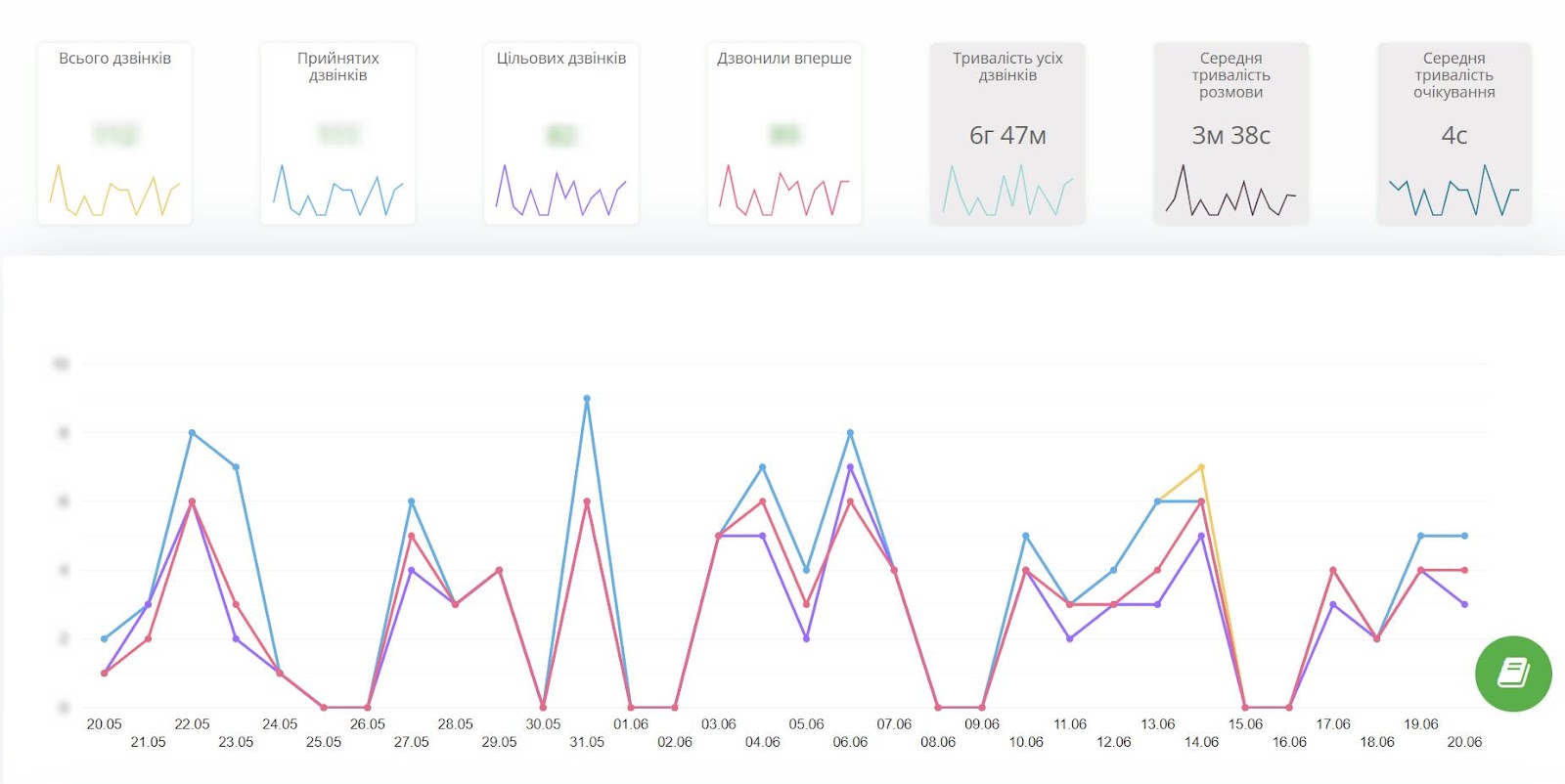
Task: Click the 3м 38с average talk value
Action: [1230, 136]
